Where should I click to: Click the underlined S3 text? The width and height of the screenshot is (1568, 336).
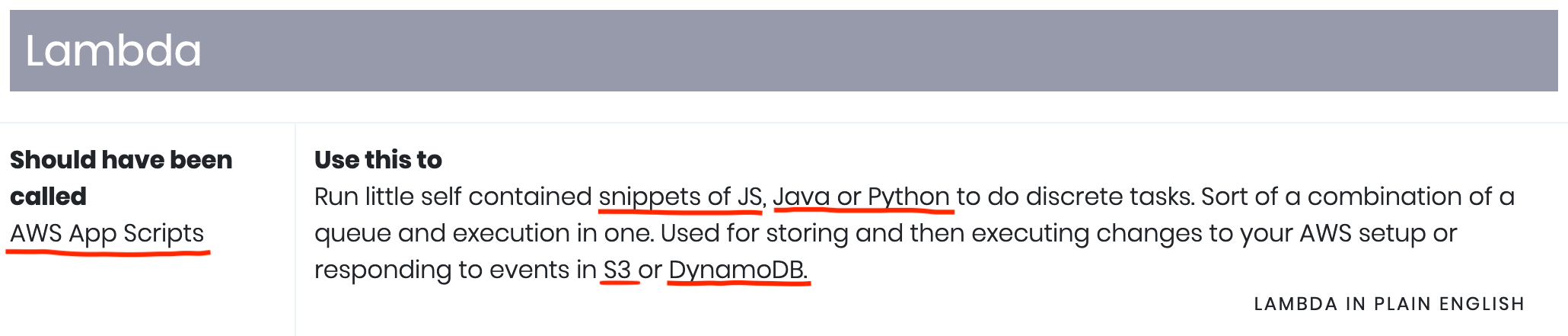(617, 270)
